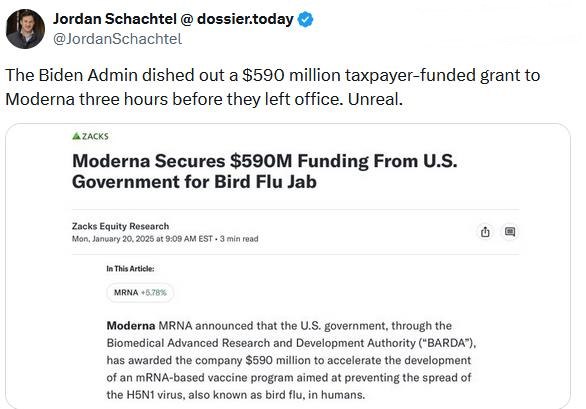The height and width of the screenshot is (409, 586).
Task: Click the In This Article label
Action: (x=130, y=268)
